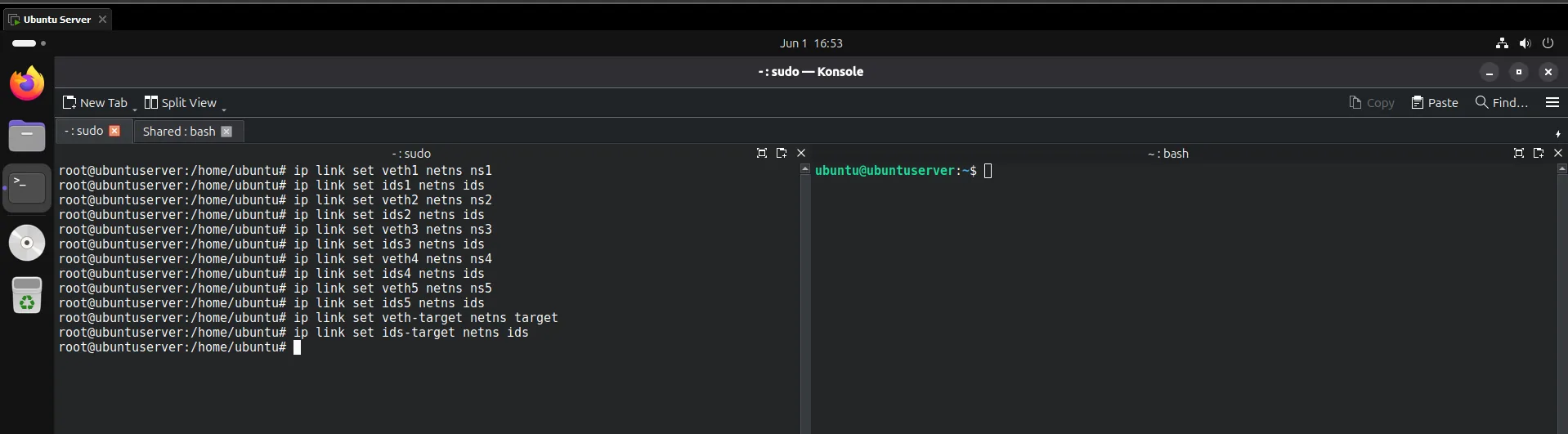
Task: Click the '~ : bash' pane header title
Action: point(1168,154)
